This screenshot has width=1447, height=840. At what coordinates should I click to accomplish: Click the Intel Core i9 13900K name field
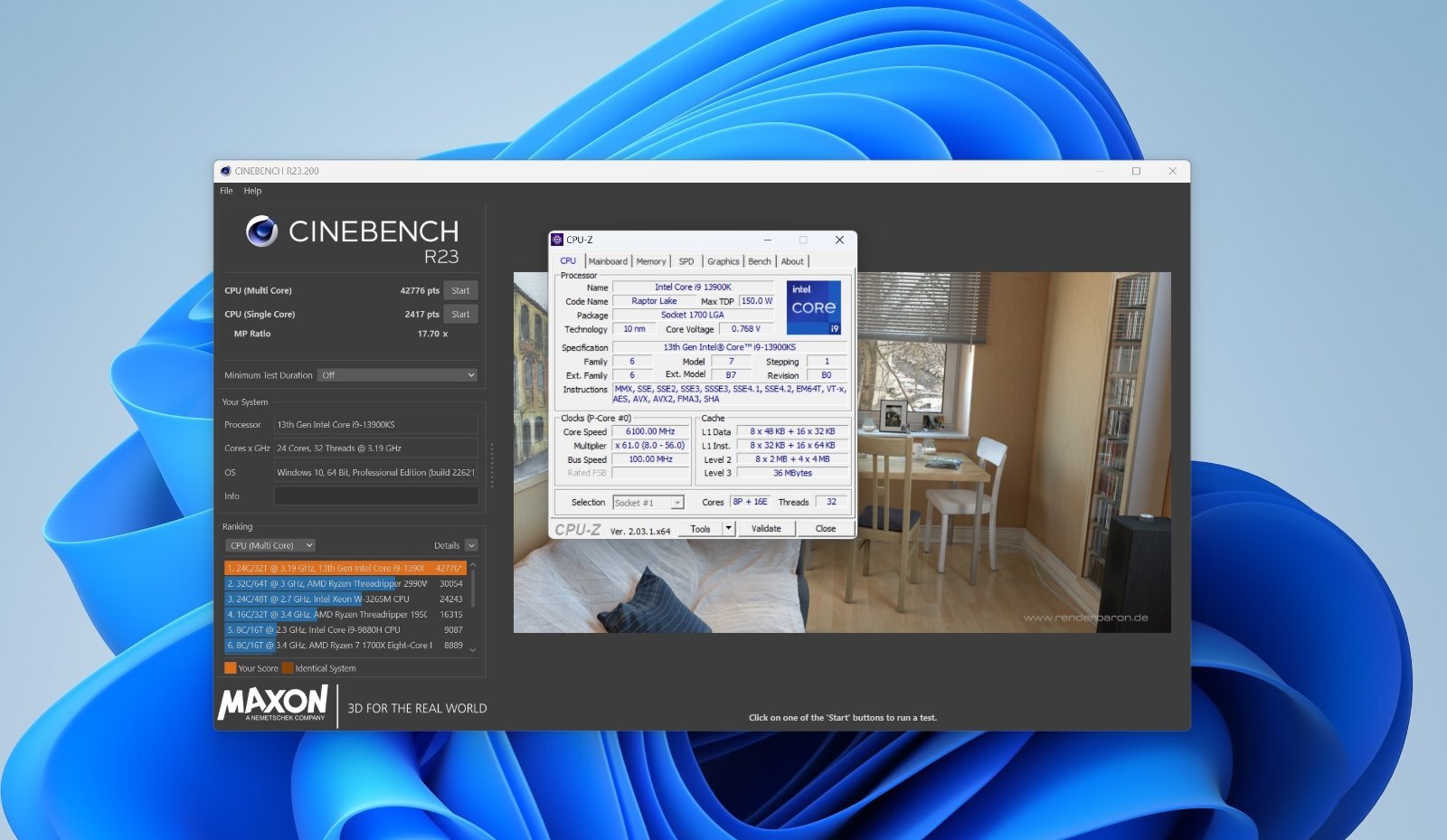694,287
